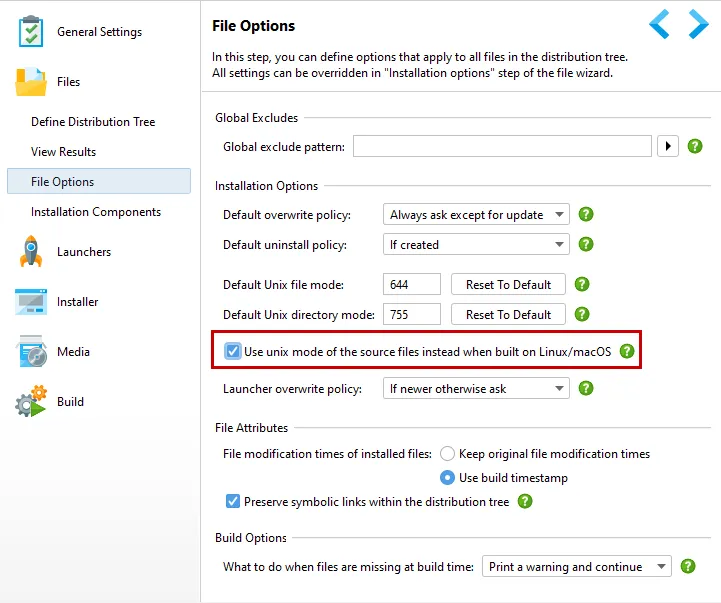Open General Settings clipboard icon
Viewport: 721px width, 603px height.
[x=31, y=31]
